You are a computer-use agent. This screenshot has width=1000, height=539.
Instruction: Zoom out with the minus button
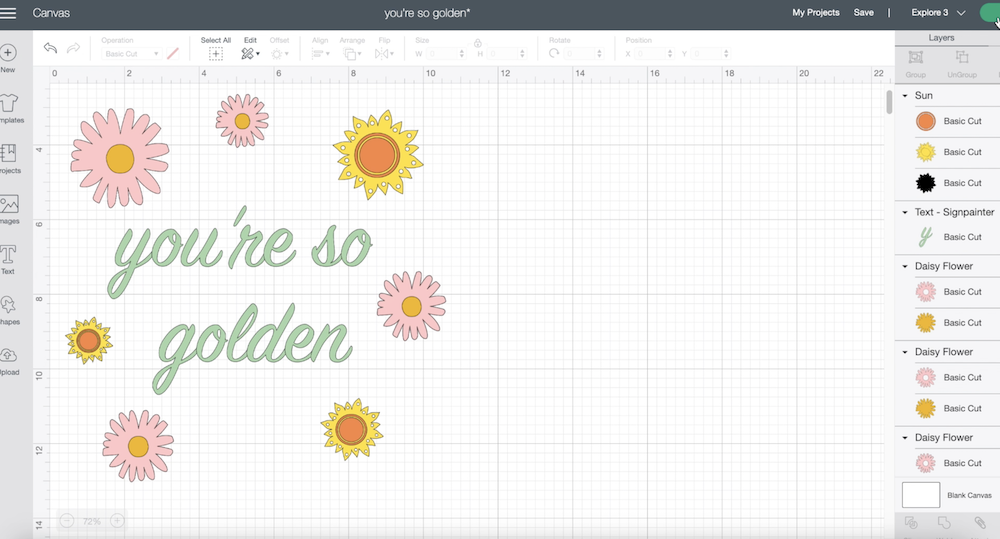pyautogui.click(x=67, y=521)
